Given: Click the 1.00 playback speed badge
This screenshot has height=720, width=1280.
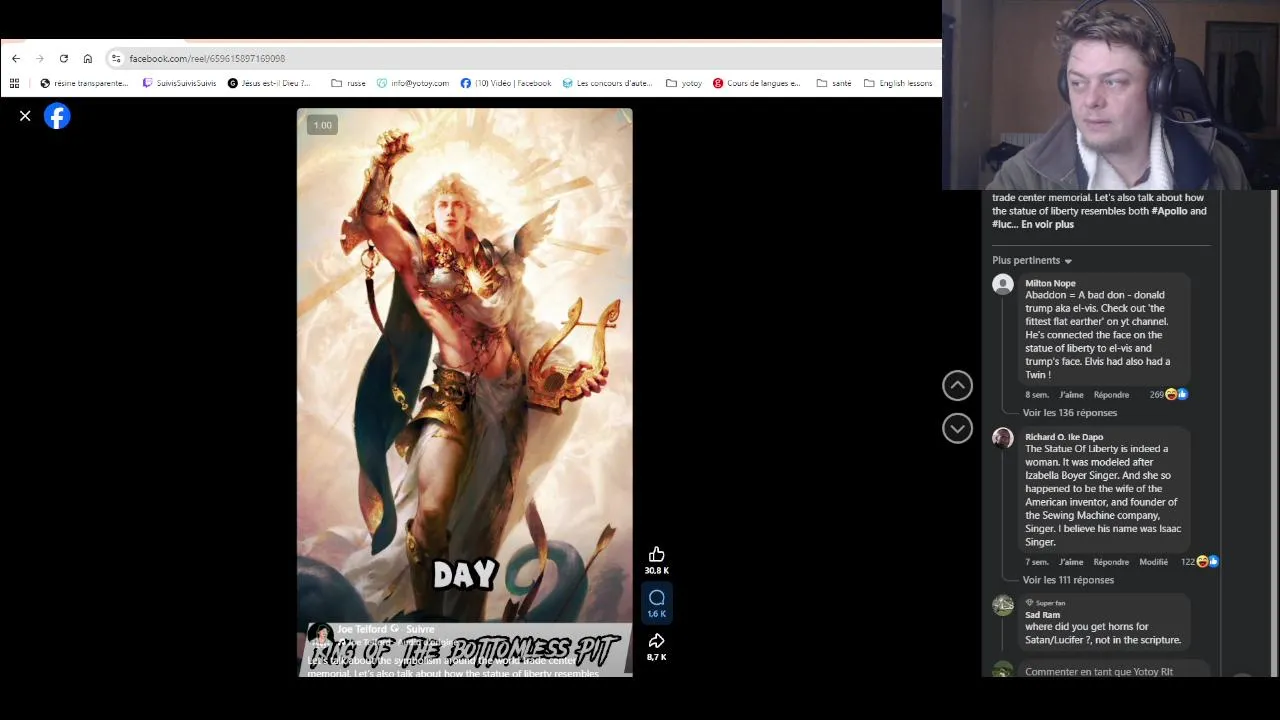Looking at the screenshot, I should point(322,125).
